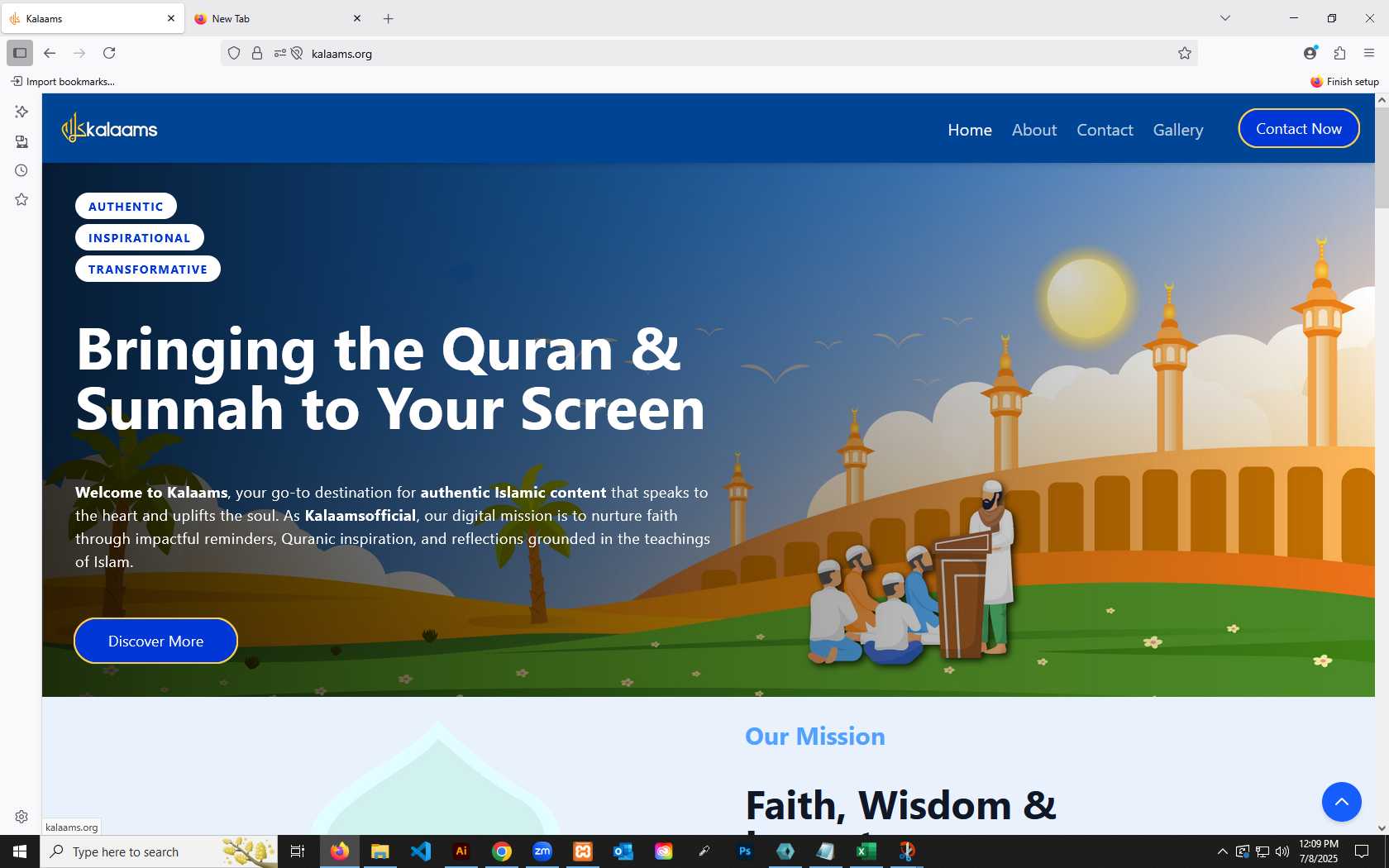Reload the current page
This screenshot has height=868, width=1389.
(x=109, y=53)
